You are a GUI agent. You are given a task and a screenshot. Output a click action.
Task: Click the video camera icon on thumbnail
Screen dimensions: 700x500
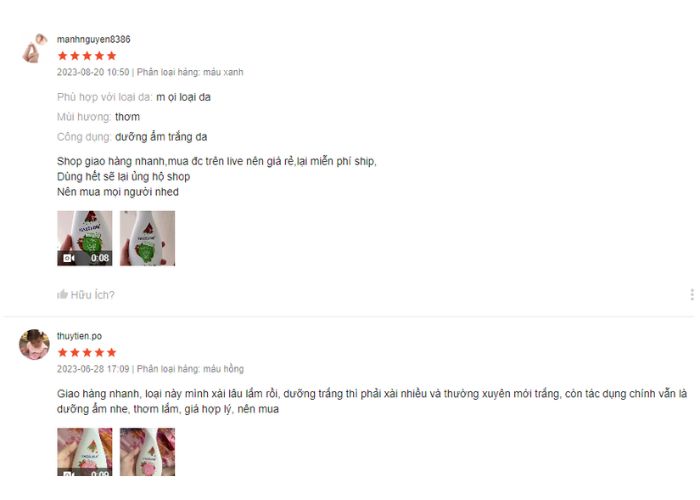(x=68, y=258)
